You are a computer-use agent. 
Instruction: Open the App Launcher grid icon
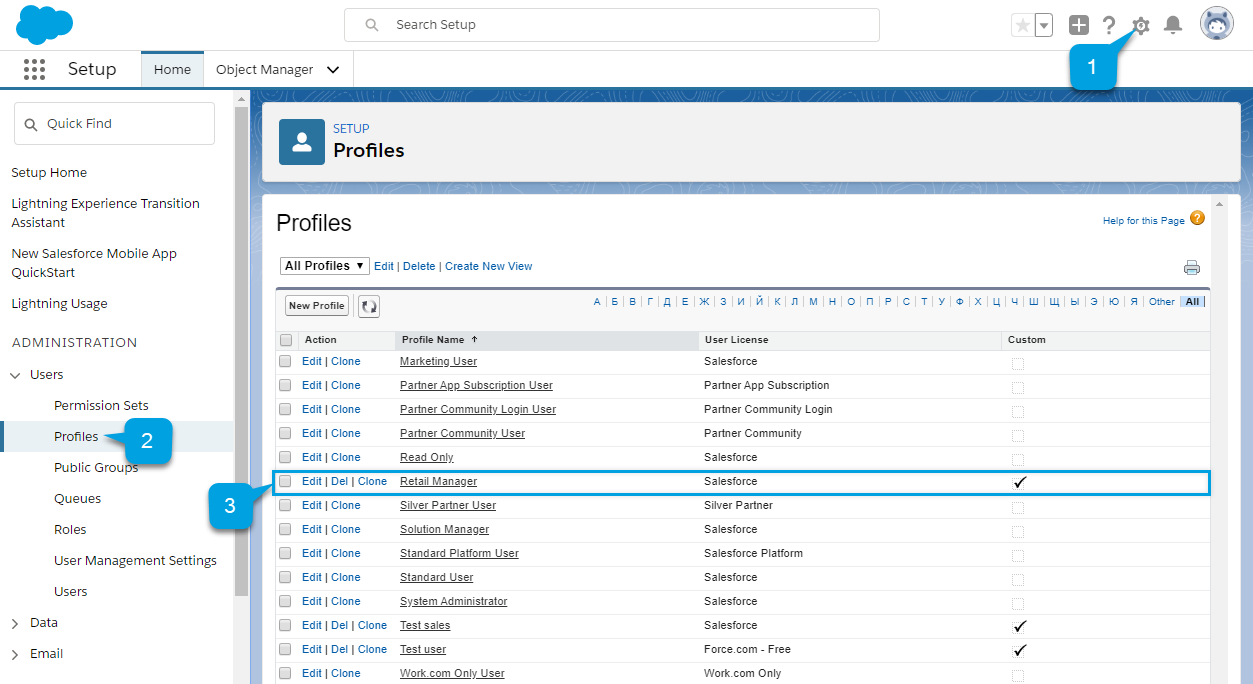point(34,69)
